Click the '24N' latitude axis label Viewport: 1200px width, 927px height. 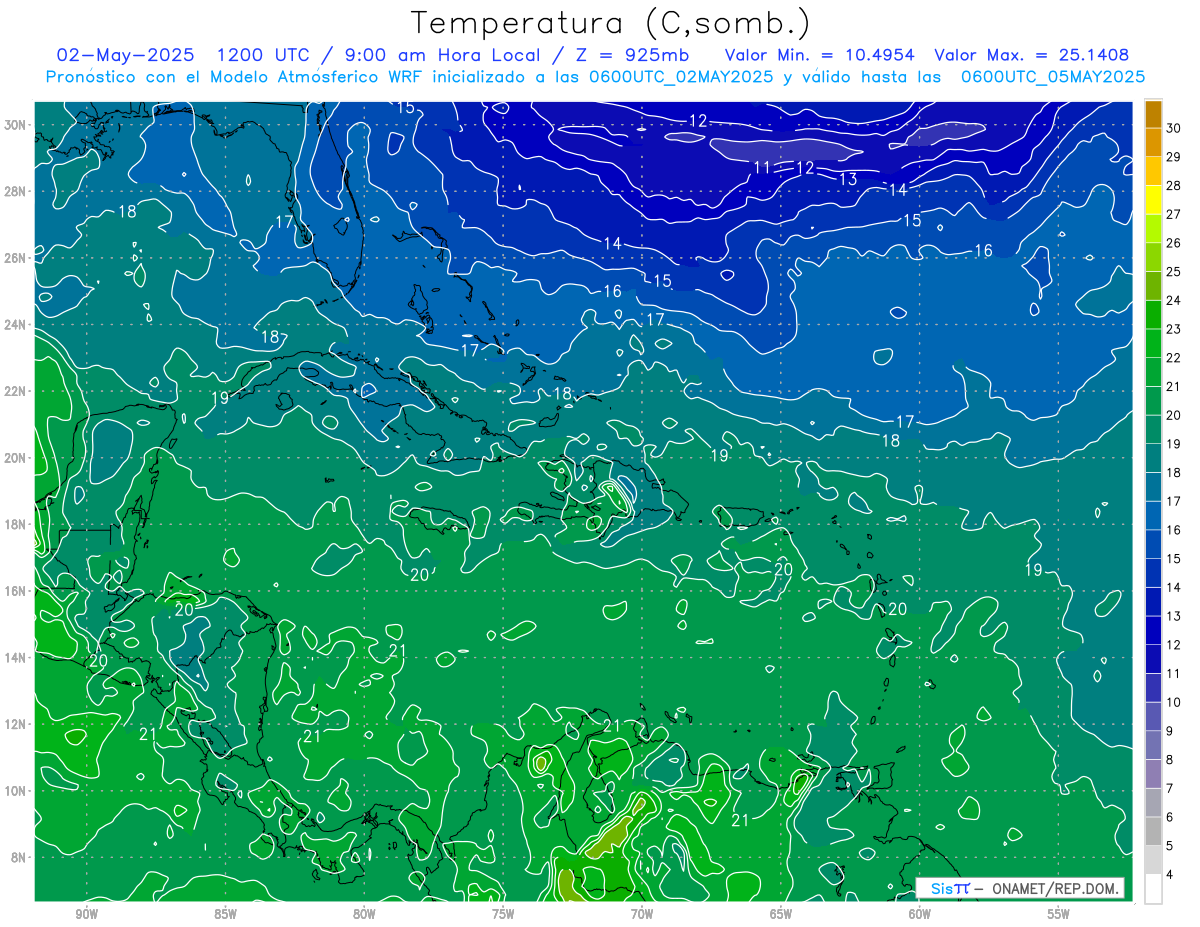pyautogui.click(x=16, y=325)
